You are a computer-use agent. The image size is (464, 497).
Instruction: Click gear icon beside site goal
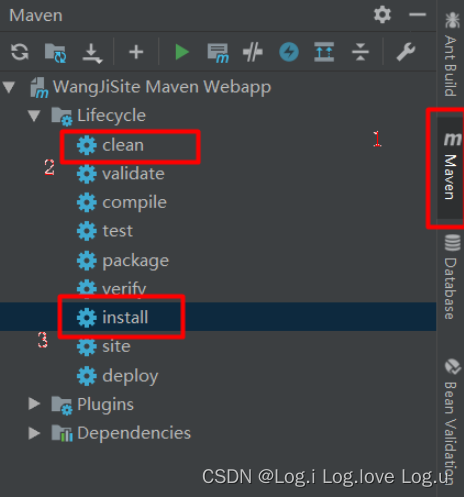tap(87, 347)
